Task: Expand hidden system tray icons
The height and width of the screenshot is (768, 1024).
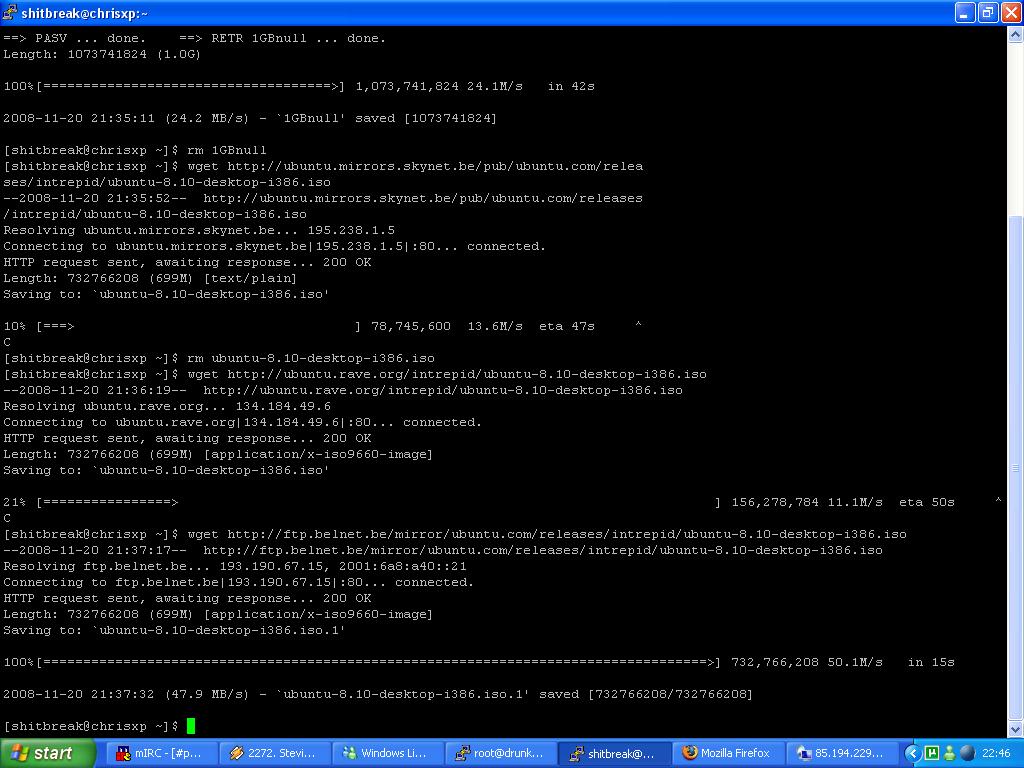Action: pos(912,753)
